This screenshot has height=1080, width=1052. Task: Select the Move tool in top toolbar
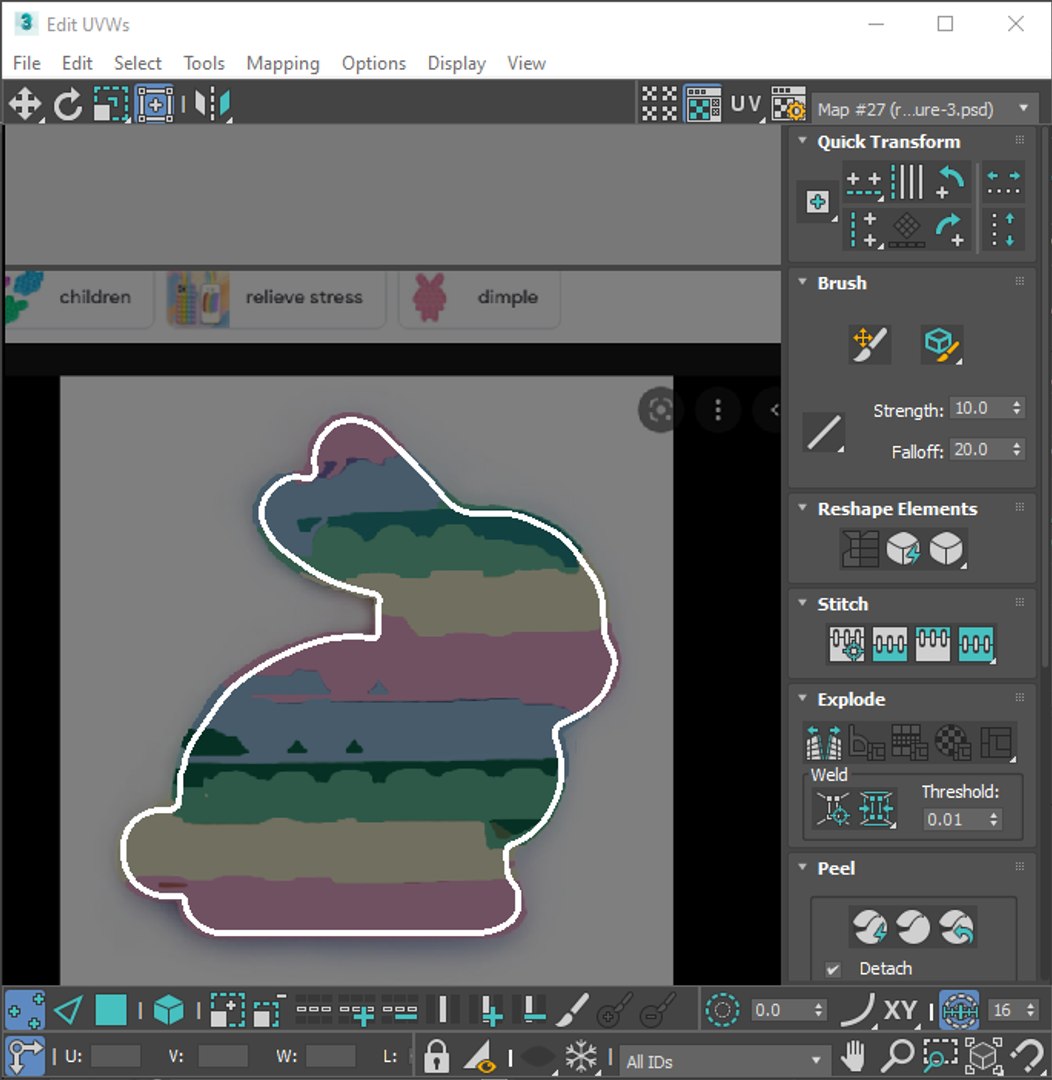coord(25,105)
